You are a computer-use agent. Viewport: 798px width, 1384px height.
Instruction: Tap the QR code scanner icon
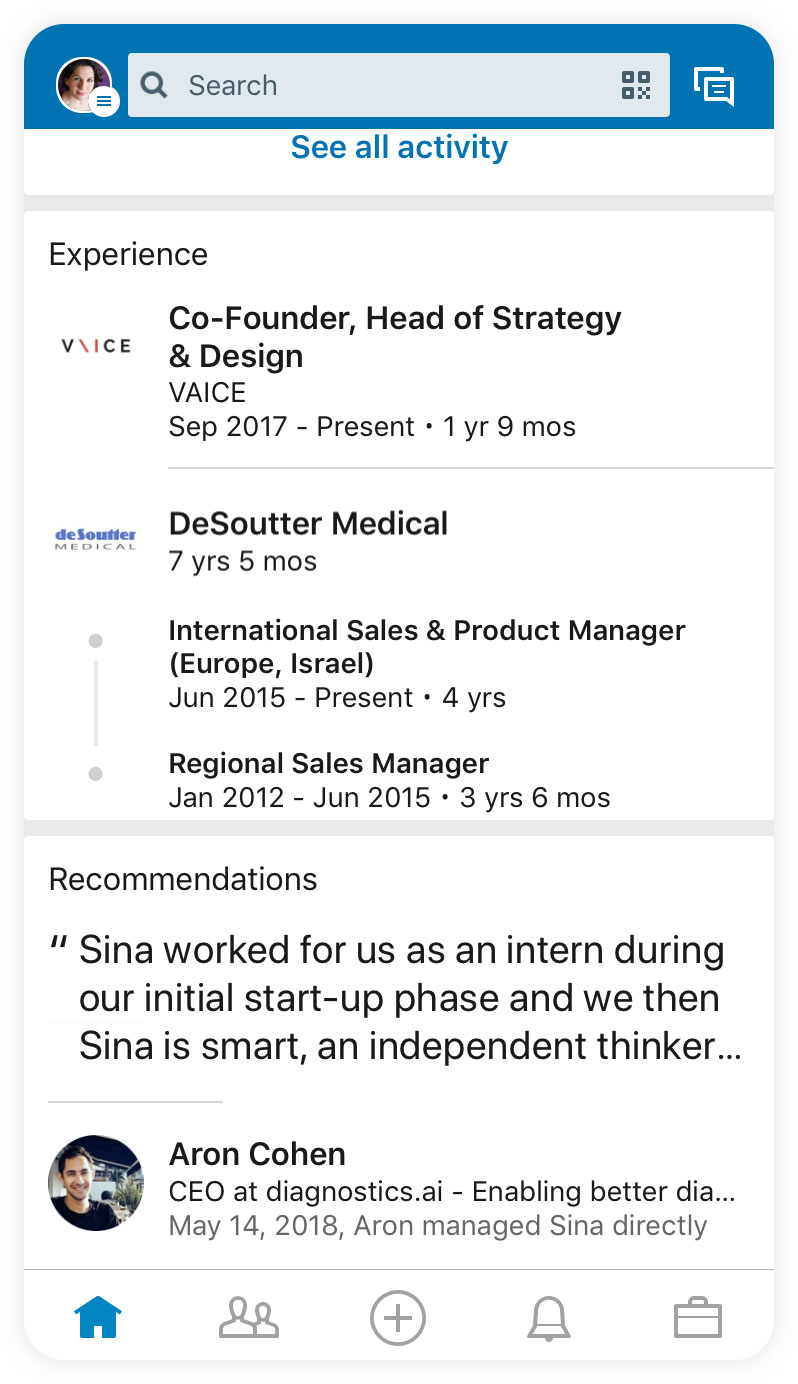(636, 86)
